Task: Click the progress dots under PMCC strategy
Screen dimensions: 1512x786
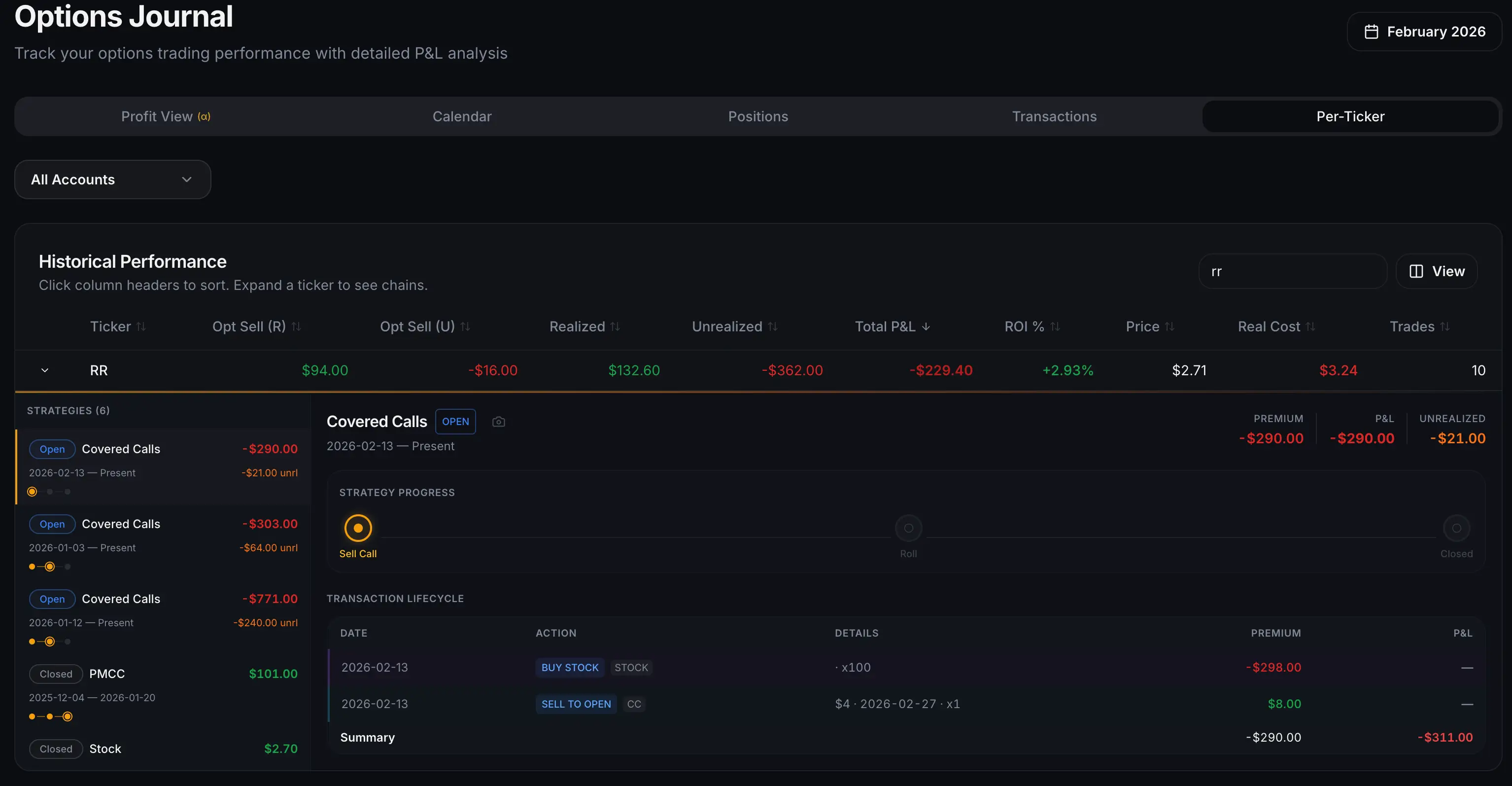Action: [49, 716]
